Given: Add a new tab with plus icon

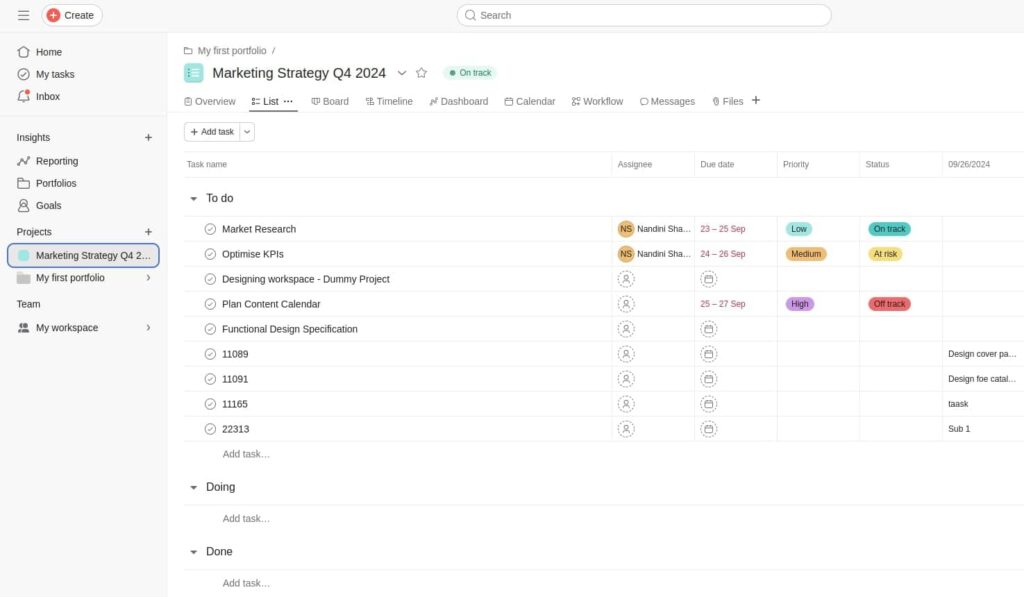Looking at the screenshot, I should tap(756, 100).
